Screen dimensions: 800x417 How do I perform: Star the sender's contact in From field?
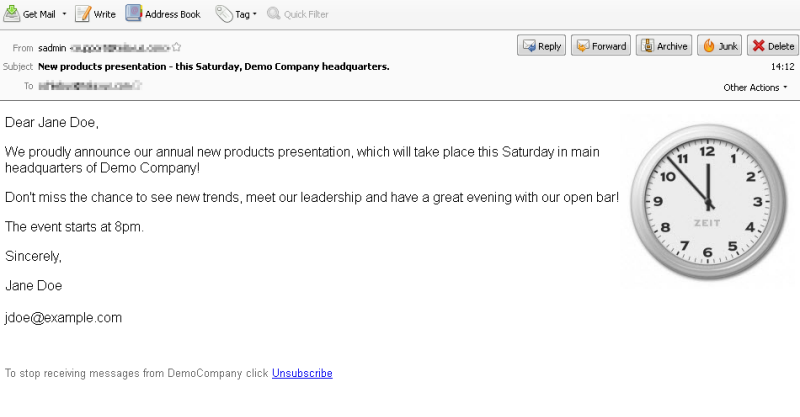pyautogui.click(x=177, y=46)
